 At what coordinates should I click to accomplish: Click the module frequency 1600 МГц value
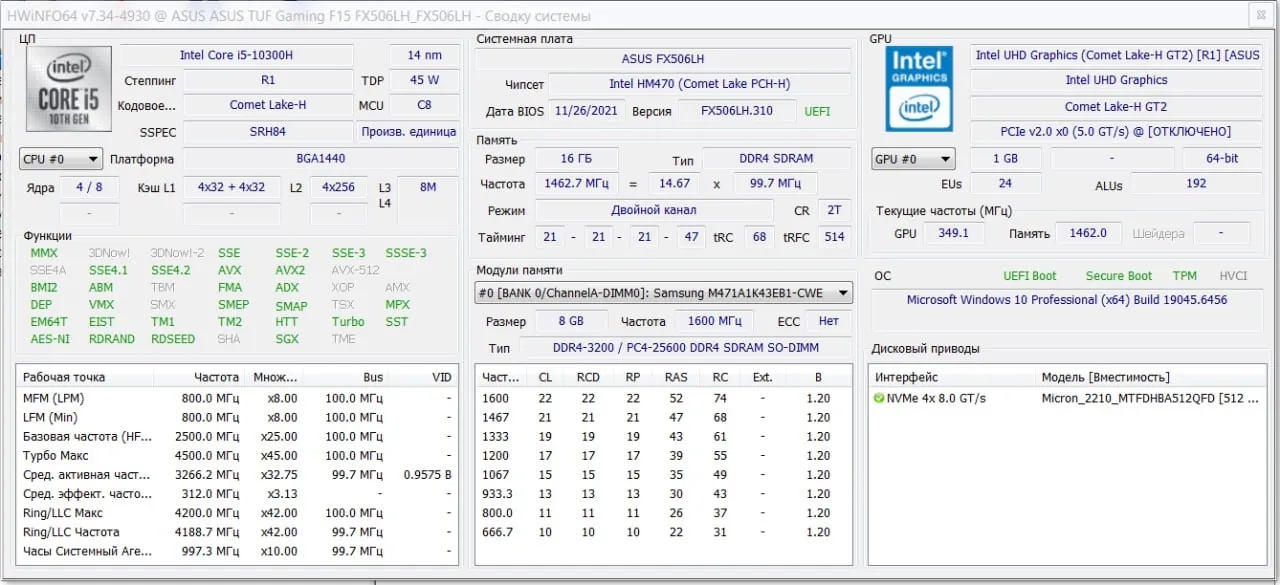point(714,321)
